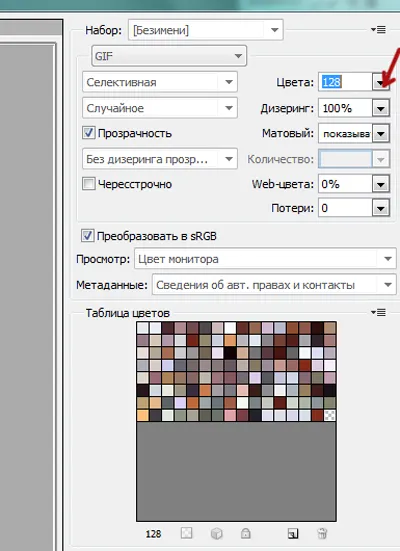Expand the Цвета count dropdown arrow
The height and width of the screenshot is (551, 400).
point(381,82)
